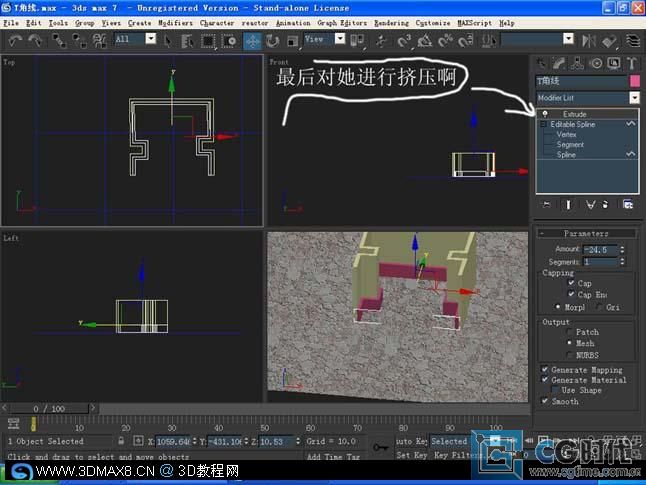Open the MAXScript menu

(475, 23)
